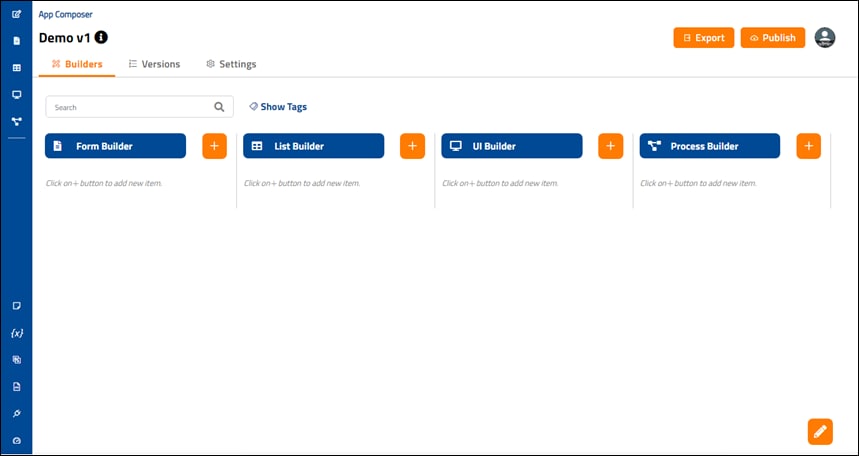This screenshot has width=859, height=456.
Task: Switch to the Versions tab
Action: (154, 64)
